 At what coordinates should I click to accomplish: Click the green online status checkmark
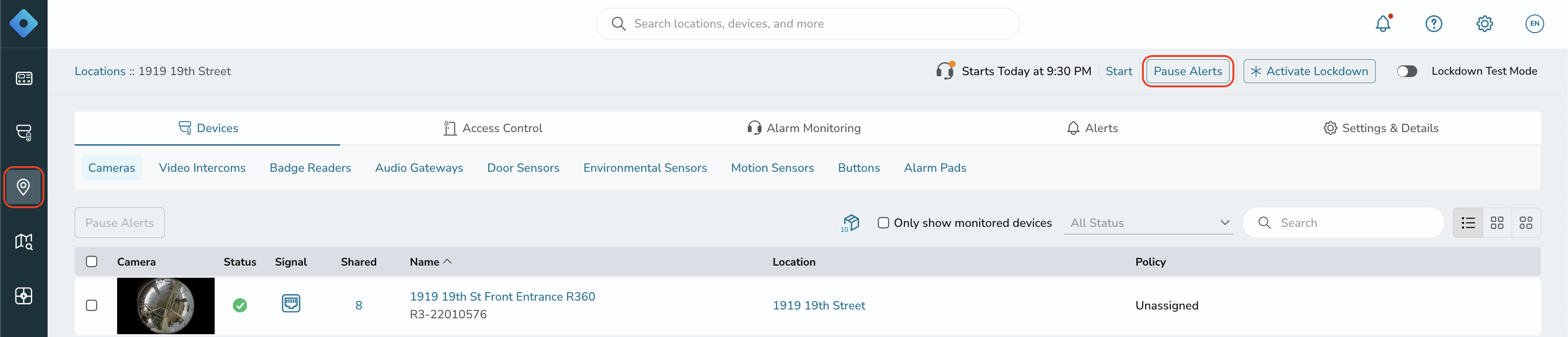pyautogui.click(x=240, y=305)
